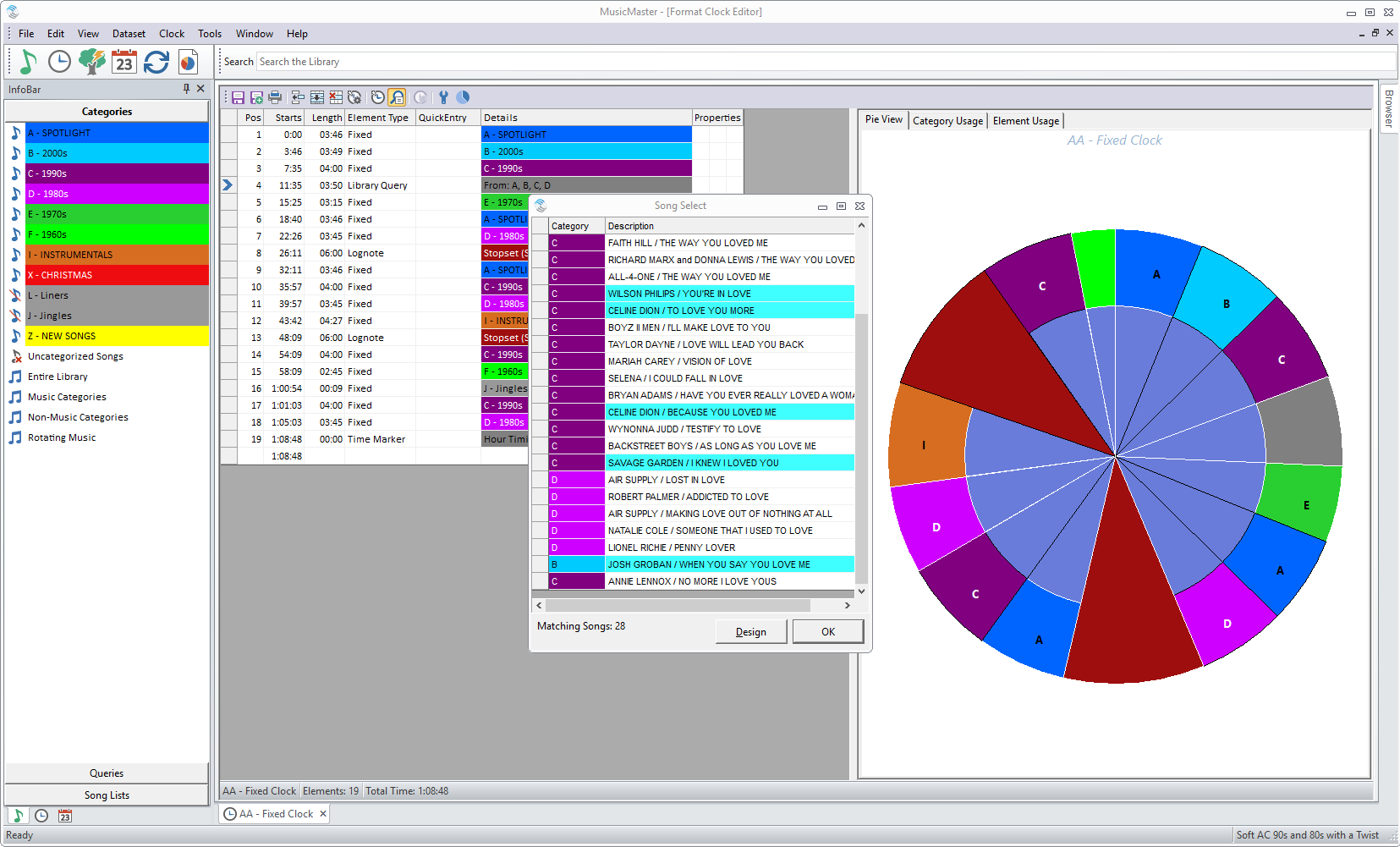Open Clocks via main toolbar clock icon

click(59, 62)
